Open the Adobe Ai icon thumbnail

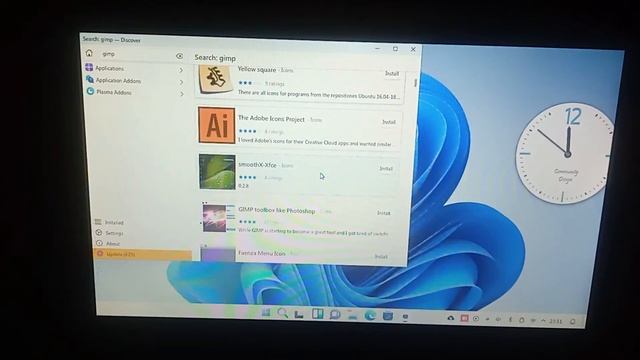(217, 125)
